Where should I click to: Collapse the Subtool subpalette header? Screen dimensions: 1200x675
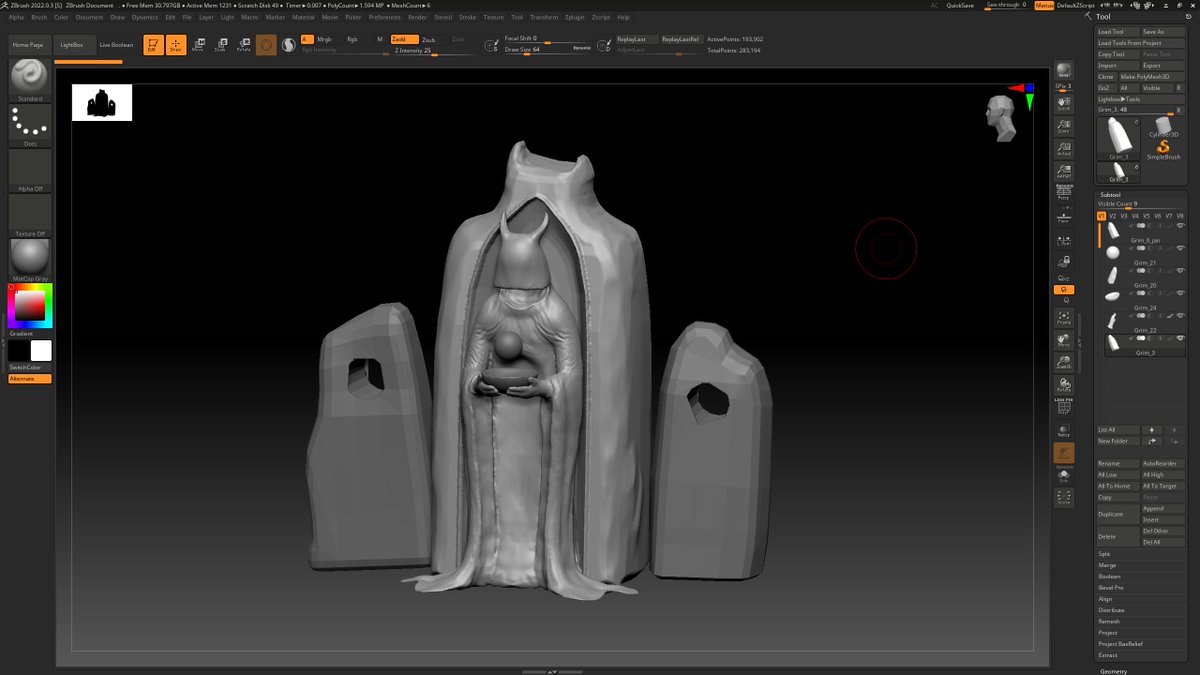tap(1110, 195)
